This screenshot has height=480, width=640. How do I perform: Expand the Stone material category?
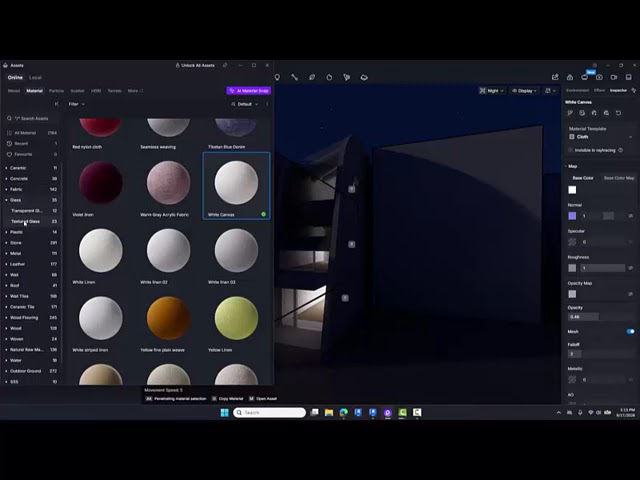[6, 243]
